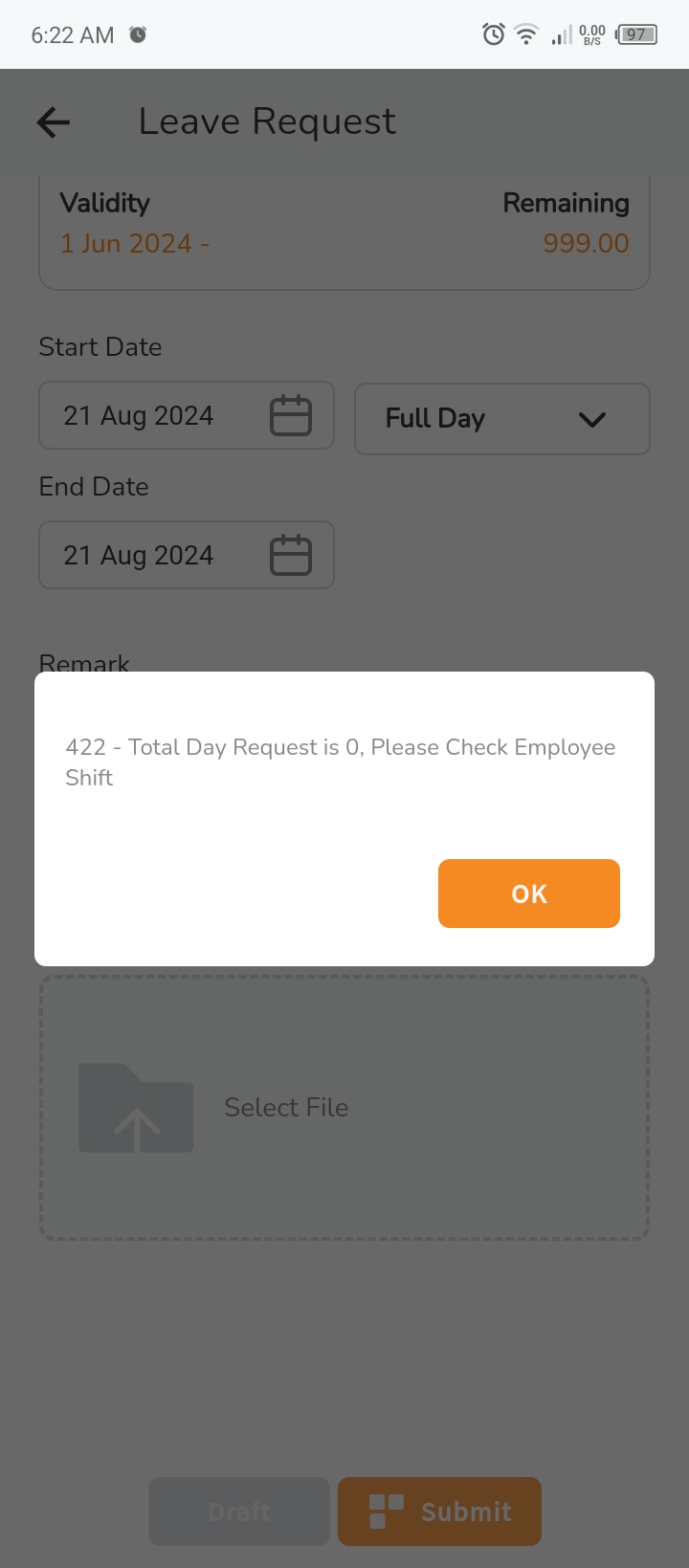Tap the Wi-Fi status icon
The height and width of the screenshot is (1568, 689).
[526, 35]
